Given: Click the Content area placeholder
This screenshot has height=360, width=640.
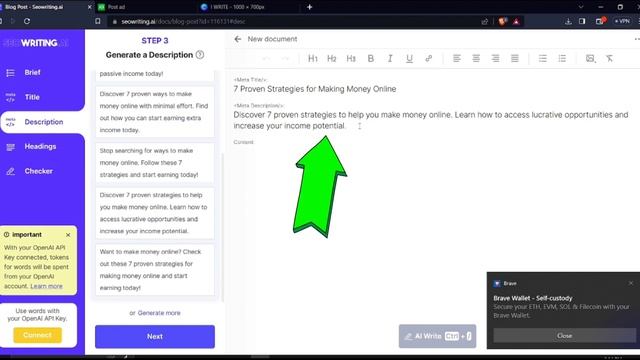Looking at the screenshot, I should point(244,142).
